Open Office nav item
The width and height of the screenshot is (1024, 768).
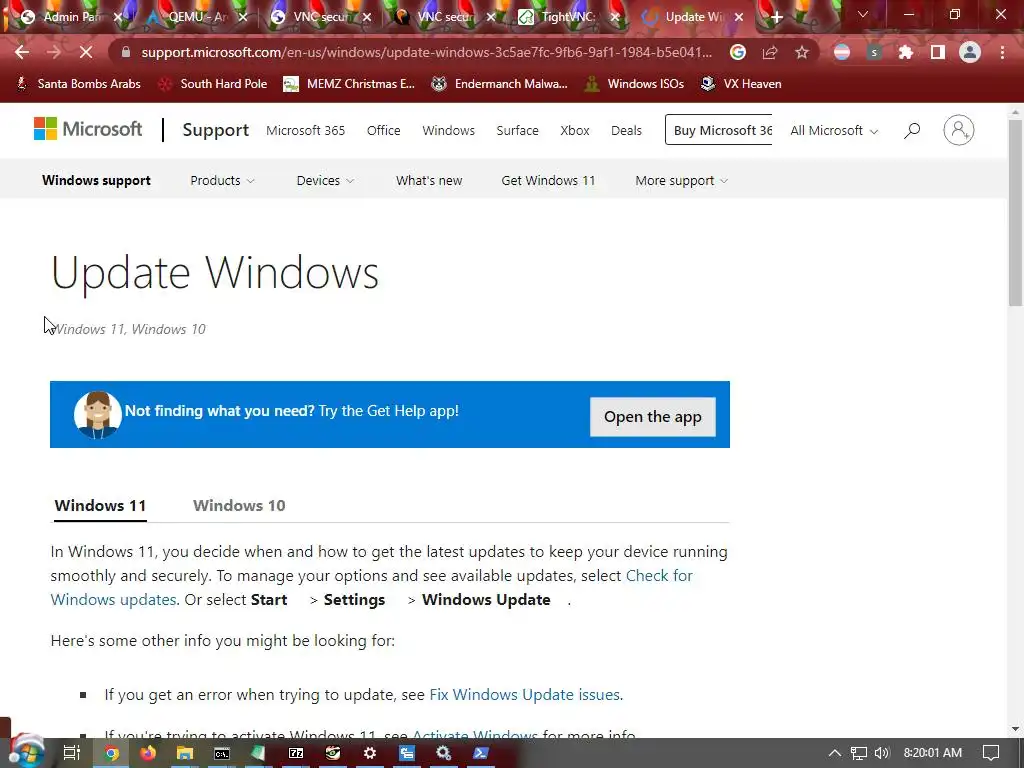(383, 131)
